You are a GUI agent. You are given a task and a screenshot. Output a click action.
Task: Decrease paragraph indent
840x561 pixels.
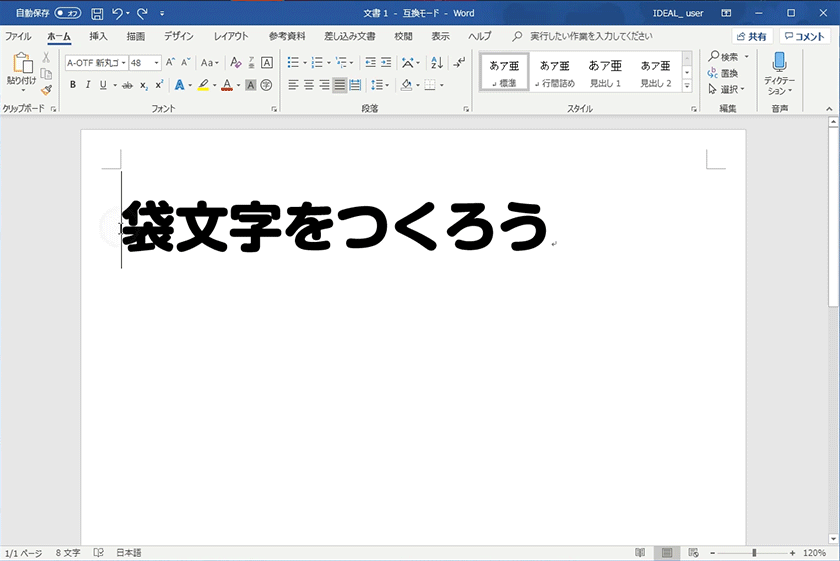[x=370, y=63]
